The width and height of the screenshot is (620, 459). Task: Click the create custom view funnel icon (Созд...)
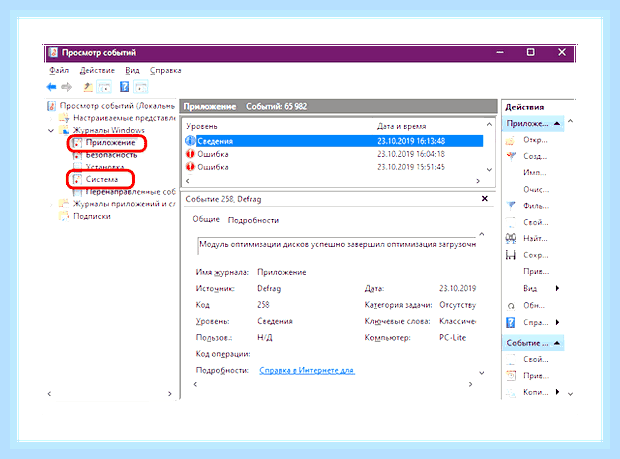coord(511,157)
